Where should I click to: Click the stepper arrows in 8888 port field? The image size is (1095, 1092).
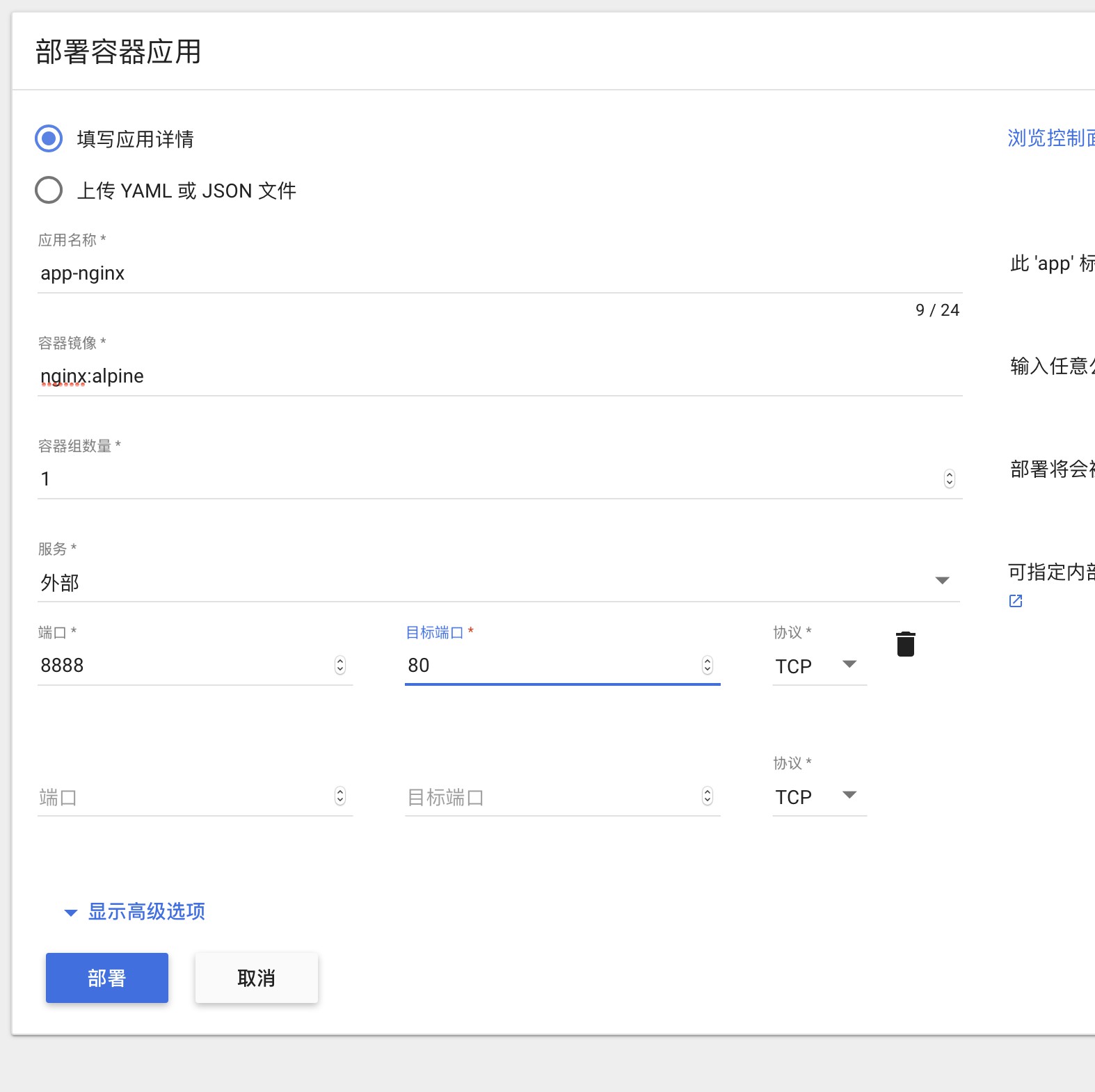pos(340,666)
